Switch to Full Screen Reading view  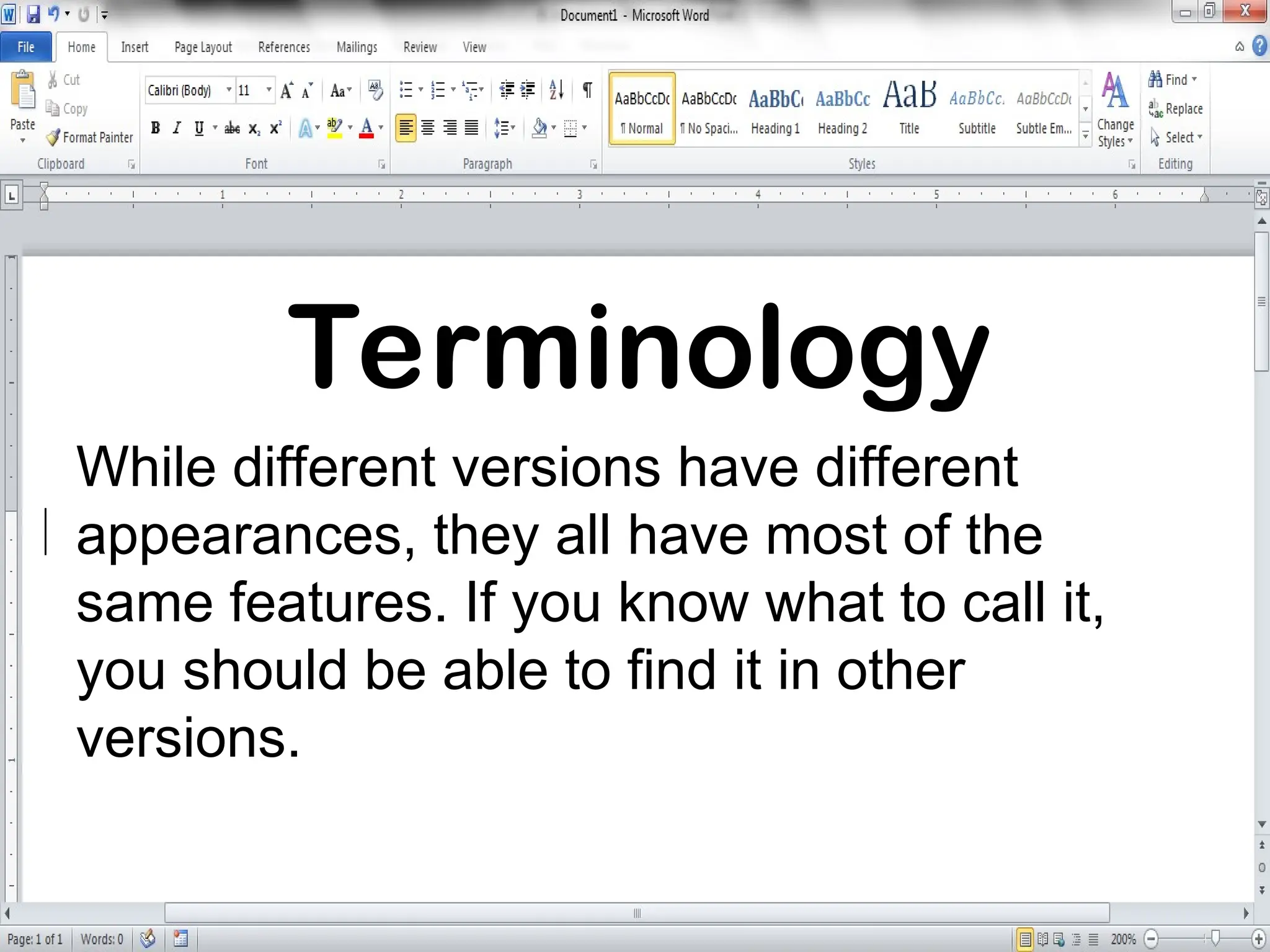pyautogui.click(x=1042, y=939)
